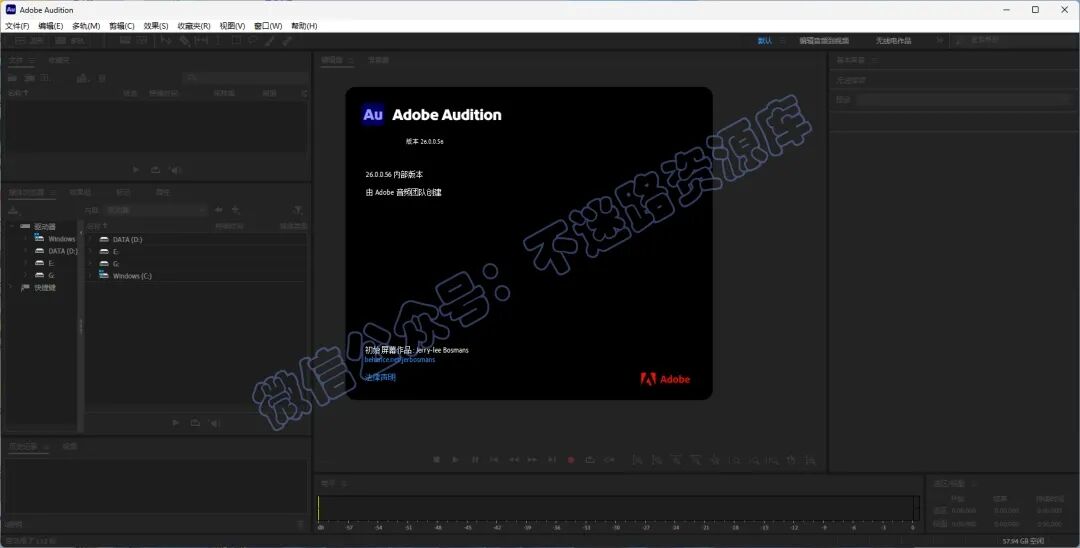This screenshot has width=1080, height=548.
Task: Switch to the 编辑音频到视频 workspace
Action: coord(824,41)
